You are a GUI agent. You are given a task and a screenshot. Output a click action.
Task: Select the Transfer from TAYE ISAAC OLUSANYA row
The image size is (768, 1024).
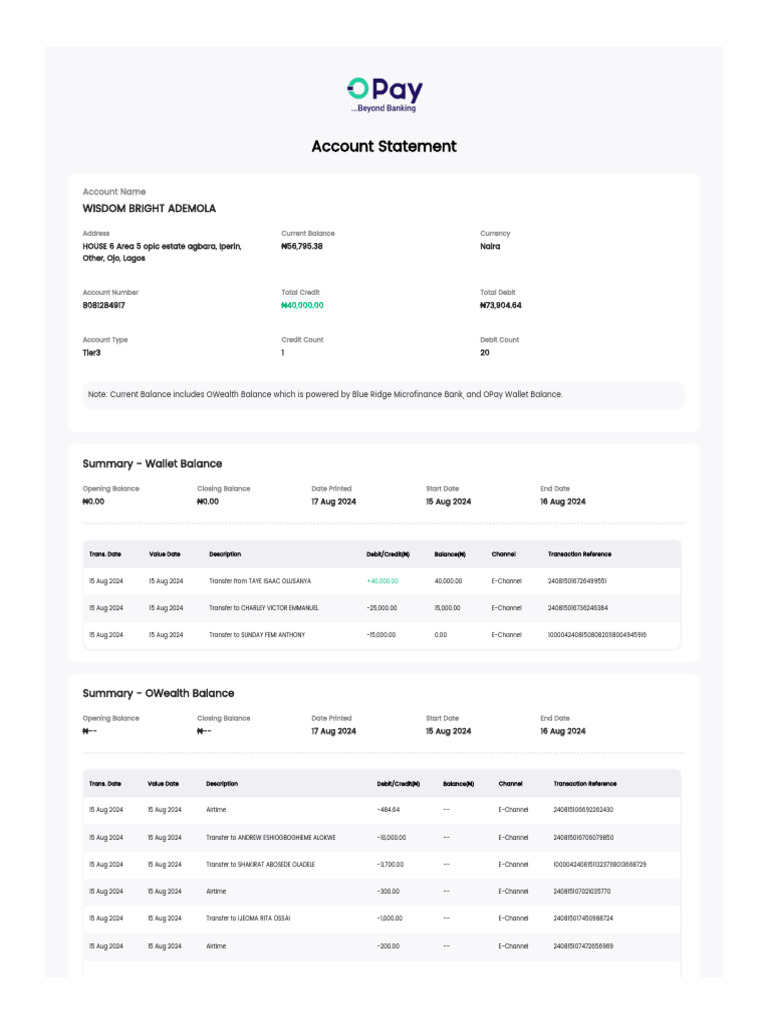tap(382, 581)
